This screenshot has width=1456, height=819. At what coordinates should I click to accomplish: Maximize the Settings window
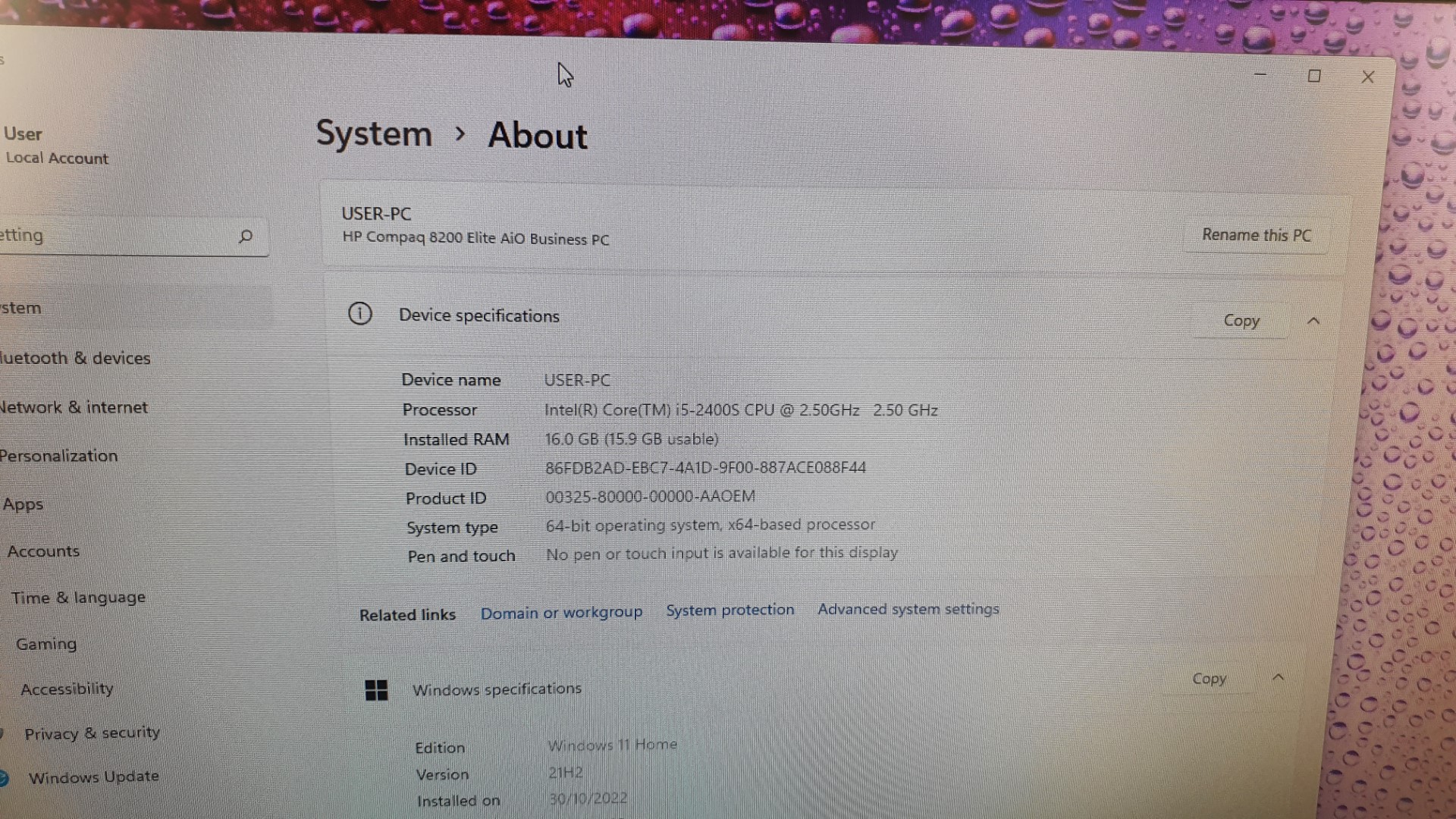click(x=1314, y=77)
